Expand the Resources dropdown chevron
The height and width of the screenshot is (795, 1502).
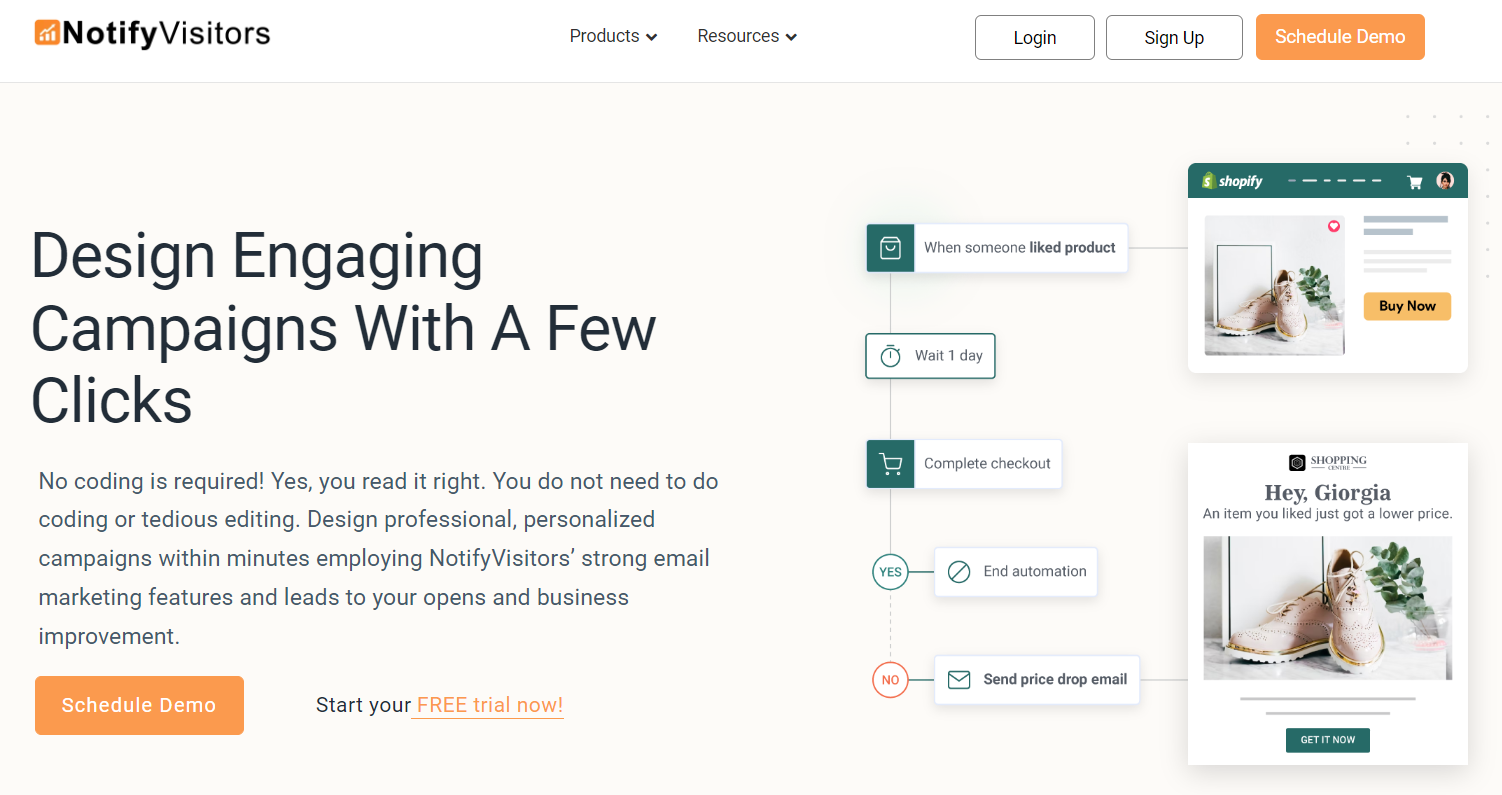click(791, 37)
